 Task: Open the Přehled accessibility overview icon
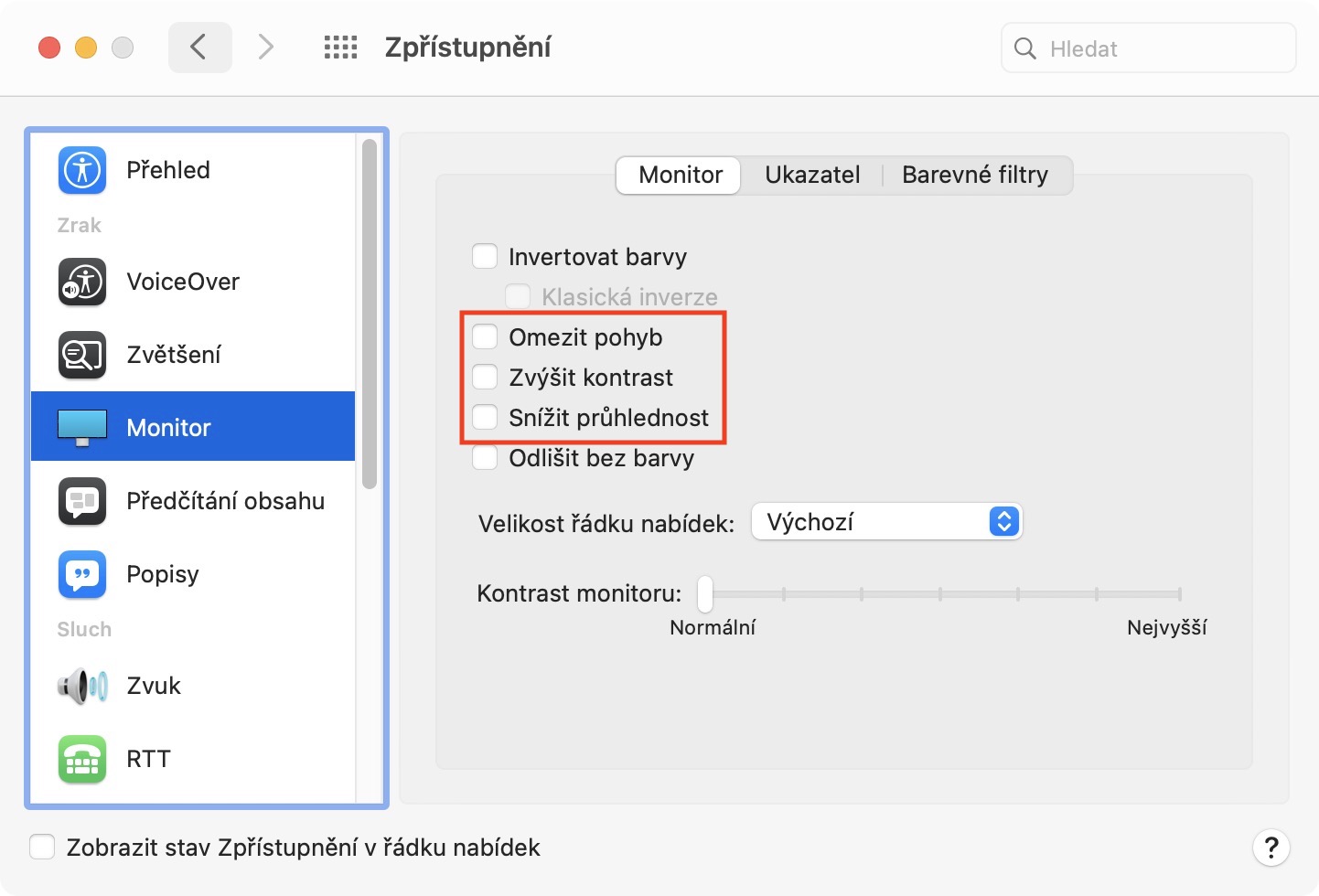click(82, 170)
